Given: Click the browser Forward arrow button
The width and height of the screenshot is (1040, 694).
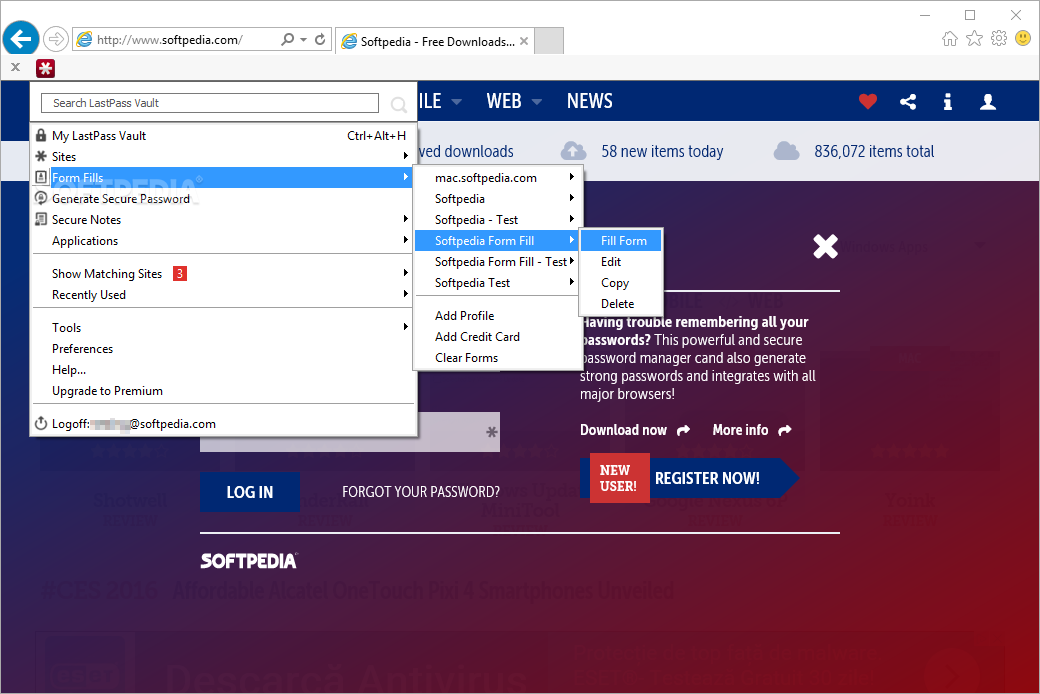Looking at the screenshot, I should 56,39.
